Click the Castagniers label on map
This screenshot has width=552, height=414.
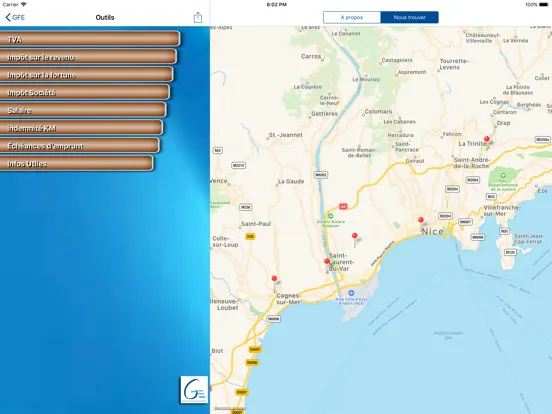[x=397, y=60]
